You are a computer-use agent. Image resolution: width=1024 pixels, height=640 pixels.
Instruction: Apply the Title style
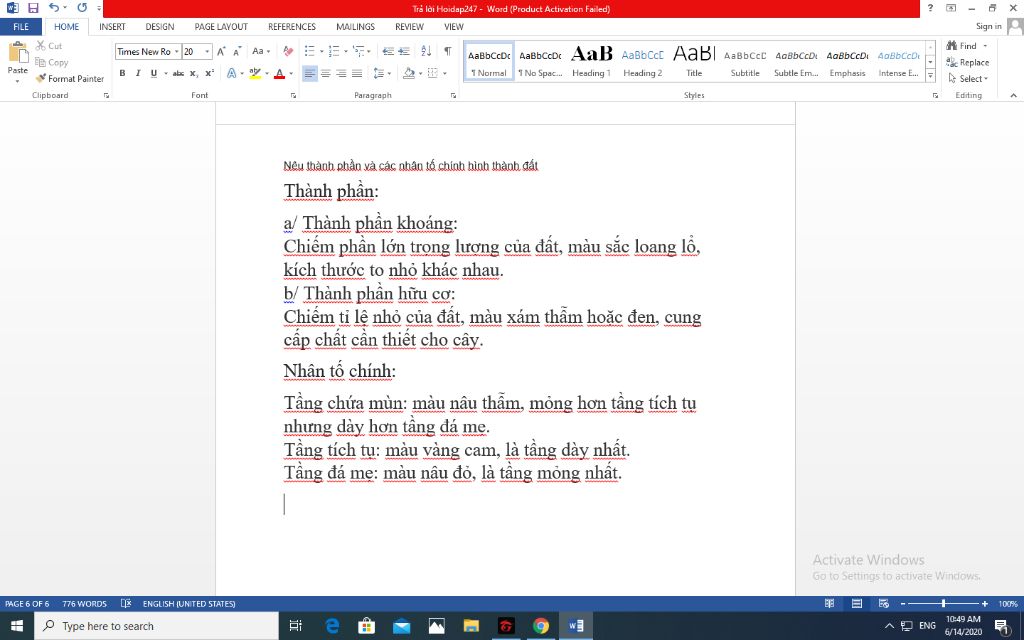[x=694, y=61]
